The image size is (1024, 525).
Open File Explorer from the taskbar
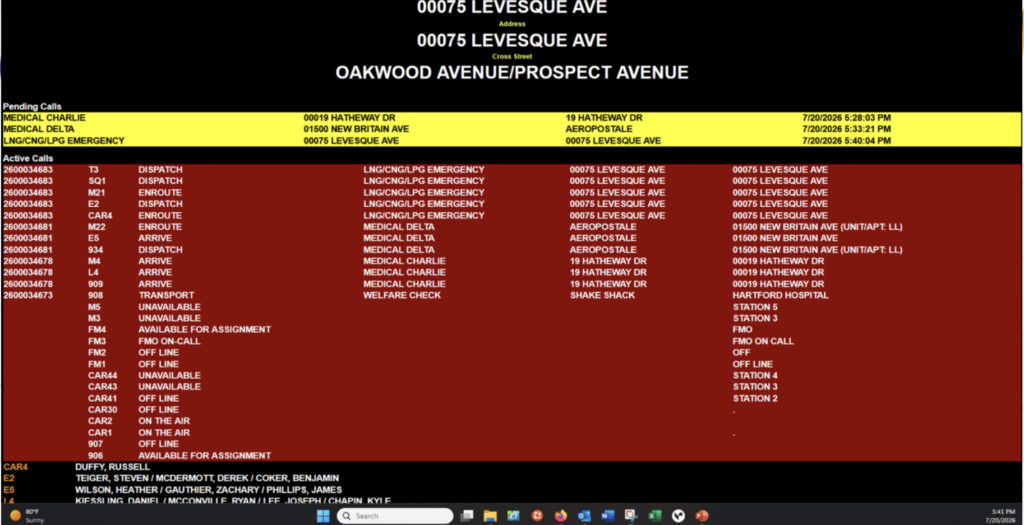click(x=490, y=516)
